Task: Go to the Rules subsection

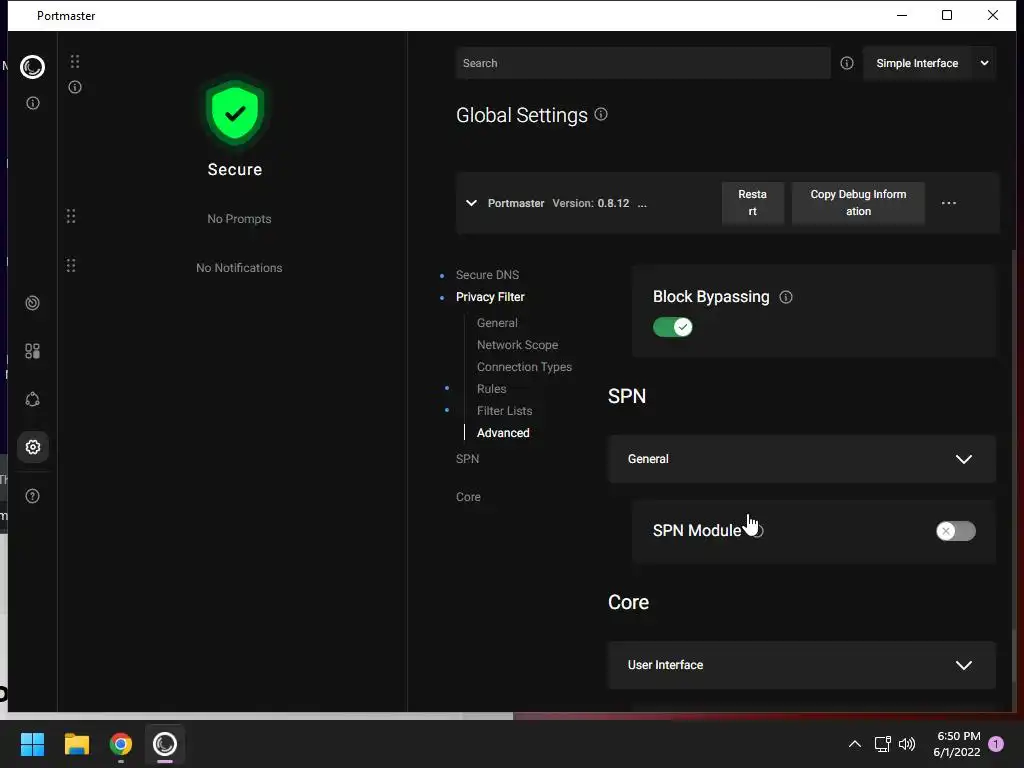Action: [491, 389]
